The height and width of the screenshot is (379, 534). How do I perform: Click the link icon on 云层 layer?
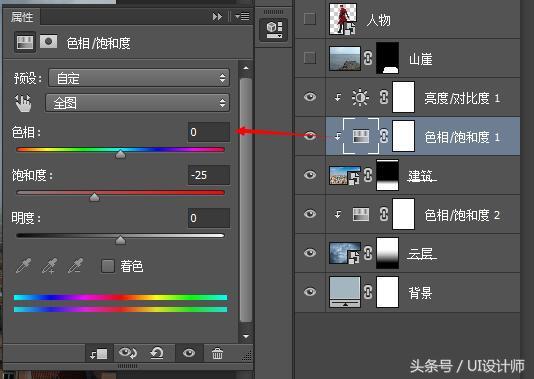point(368,253)
